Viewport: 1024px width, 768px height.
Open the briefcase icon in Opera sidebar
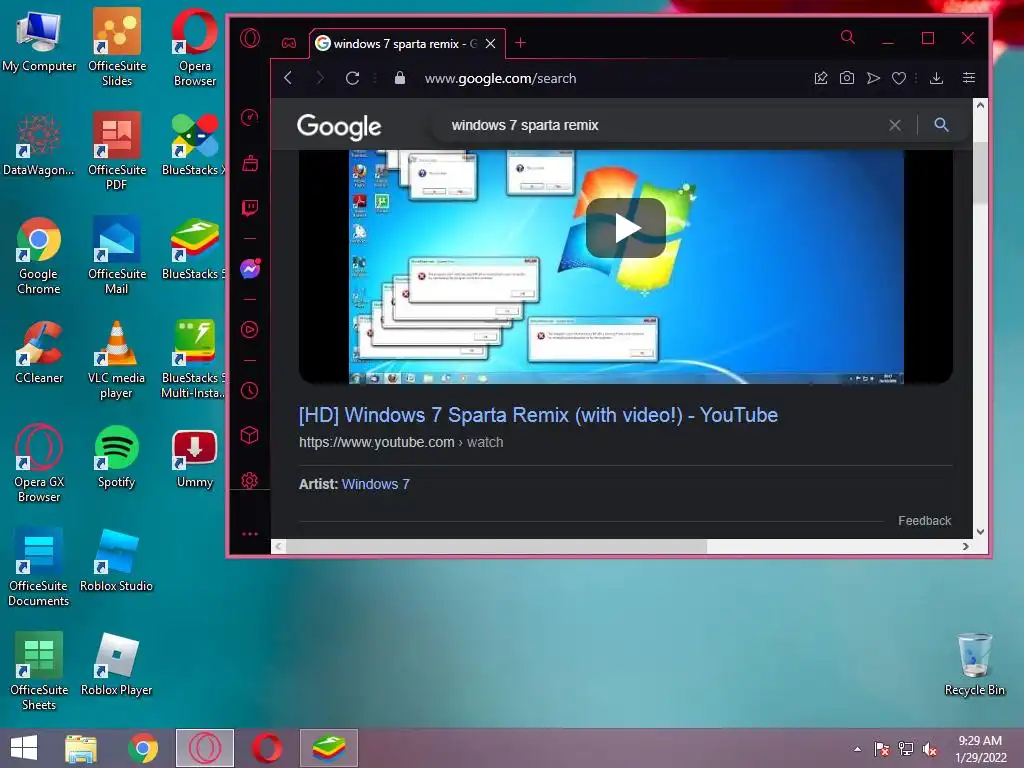(249, 163)
